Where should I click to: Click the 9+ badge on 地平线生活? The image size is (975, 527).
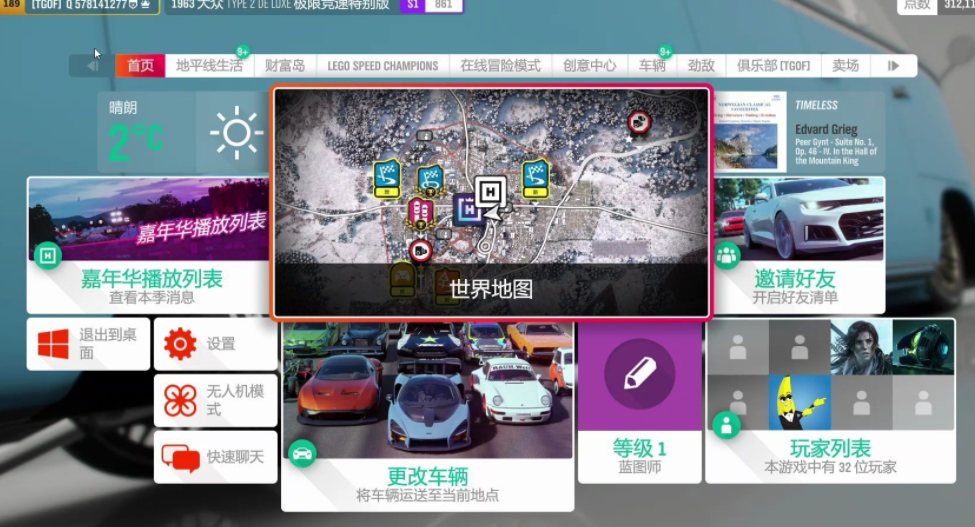(x=243, y=52)
